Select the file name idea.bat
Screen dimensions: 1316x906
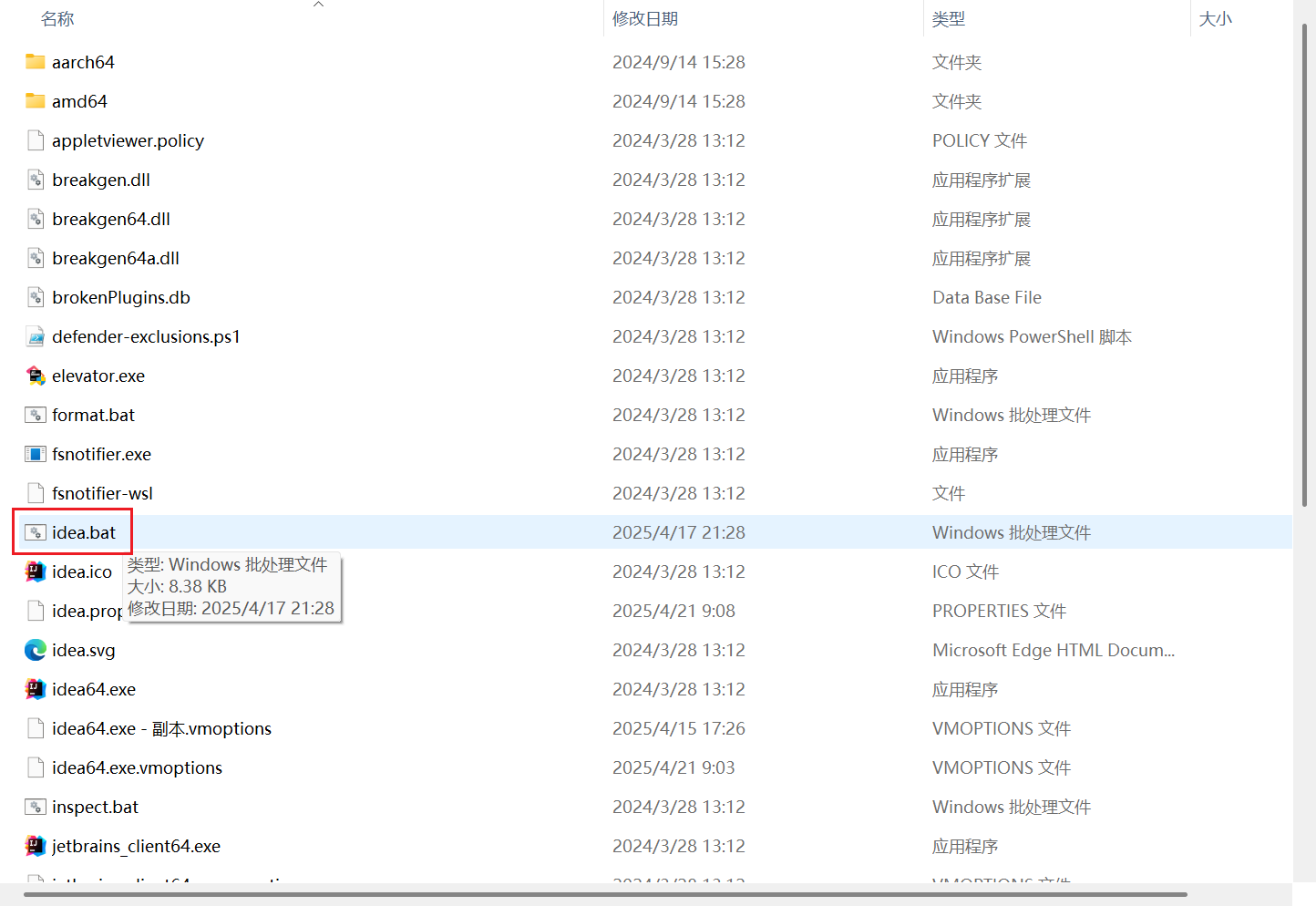pyautogui.click(x=84, y=532)
